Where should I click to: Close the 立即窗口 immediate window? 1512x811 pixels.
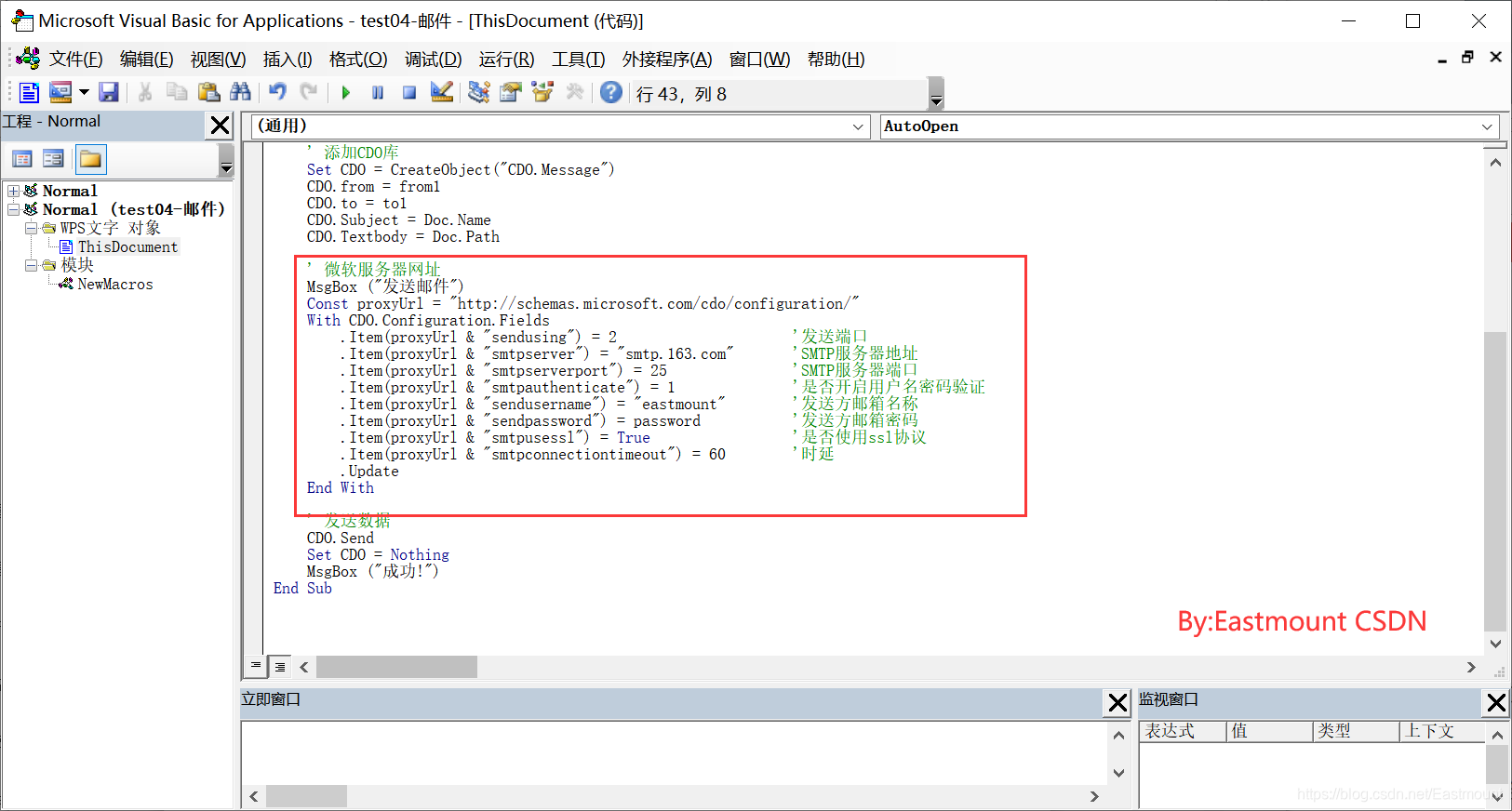click(1117, 703)
